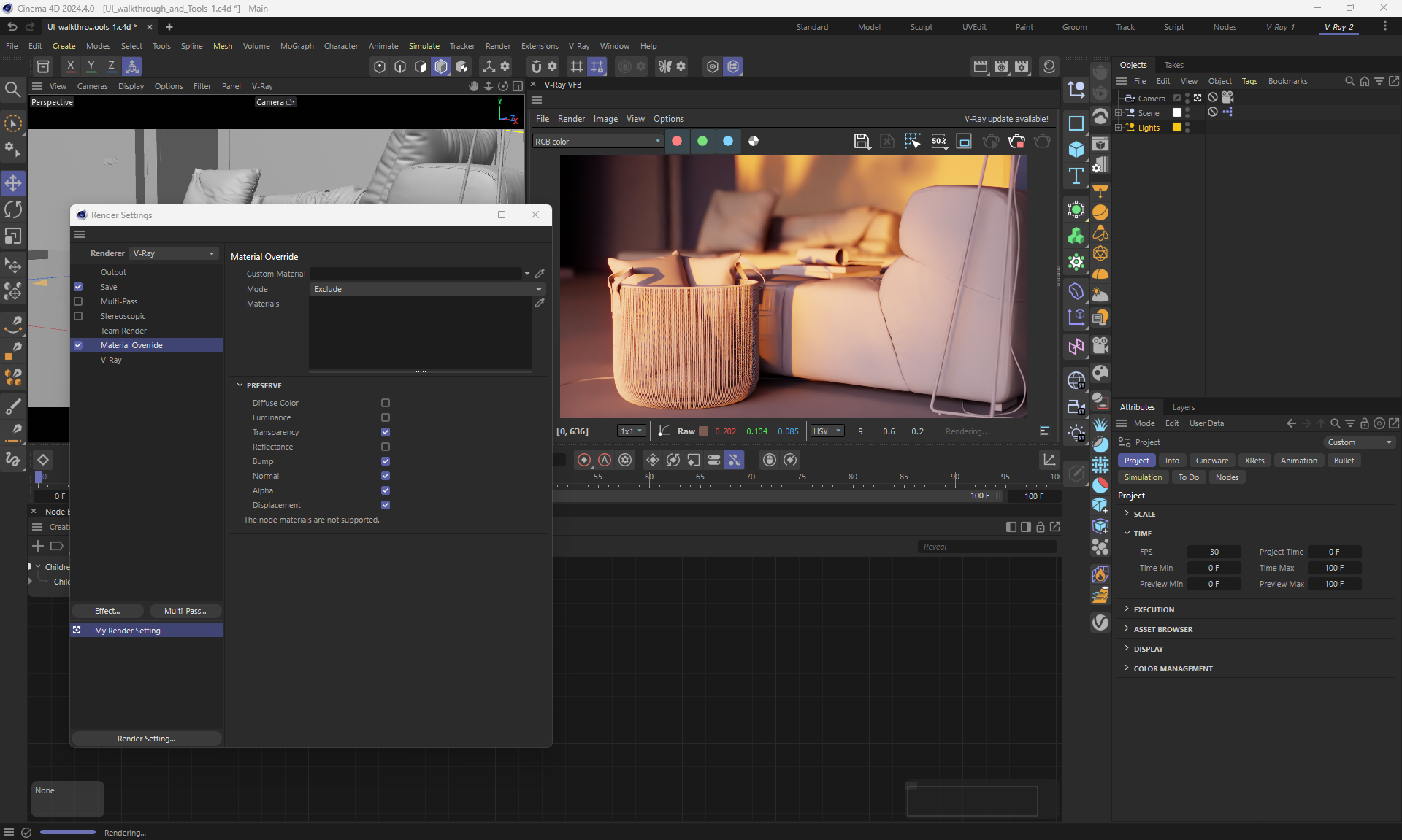Click the red channel button in VFB
The height and width of the screenshot is (840, 1402).
click(x=677, y=141)
